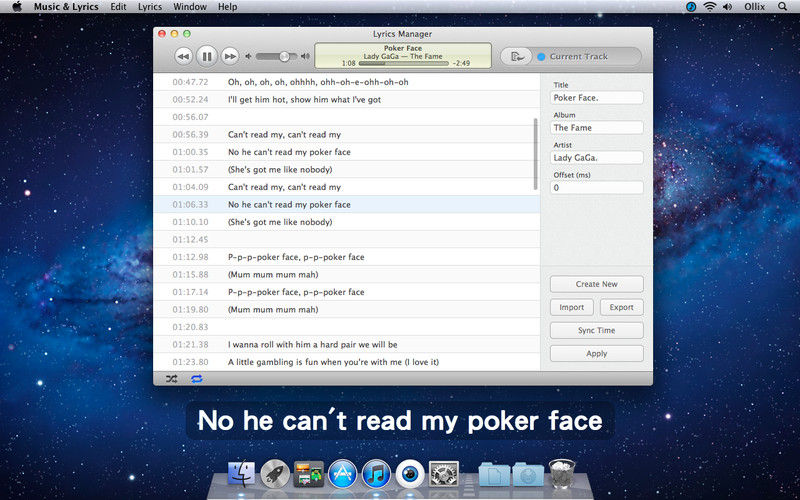This screenshot has width=800, height=500.
Task: Open the Edit menu
Action: pyautogui.click(x=118, y=7)
